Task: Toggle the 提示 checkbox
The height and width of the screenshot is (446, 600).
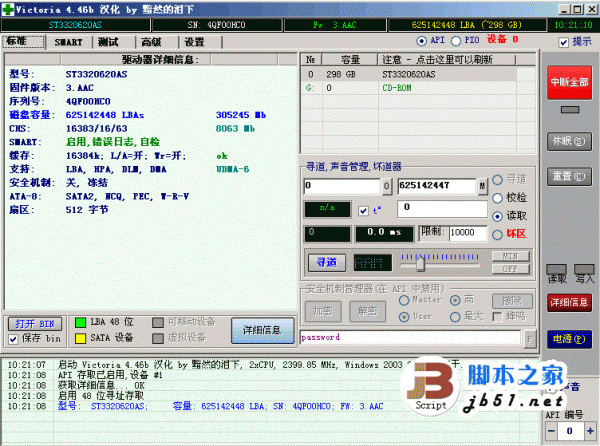Action: [563, 42]
